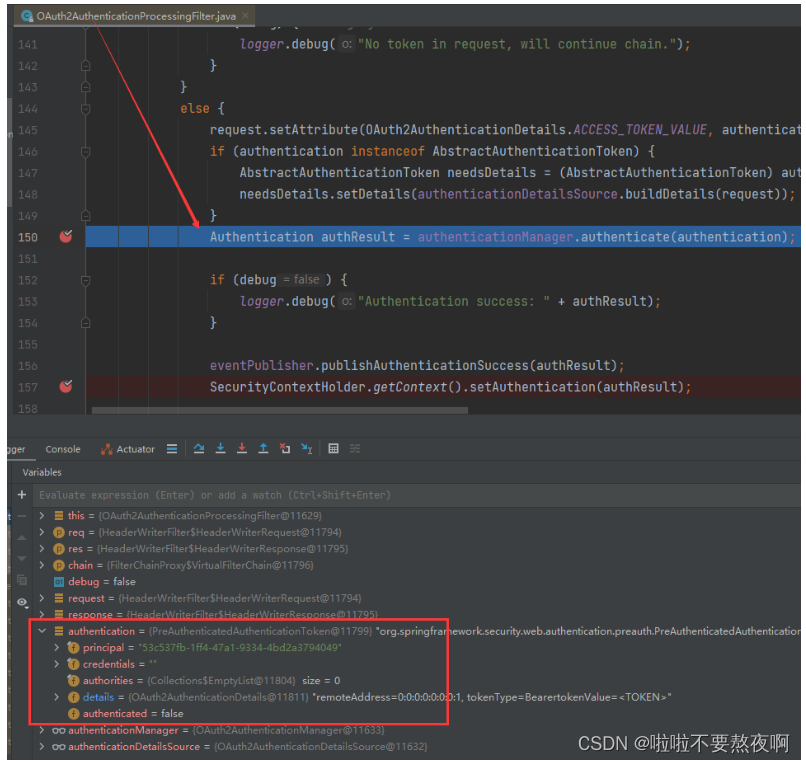Click the plus icon to add a watch
806x764 pixels.
click(21, 495)
